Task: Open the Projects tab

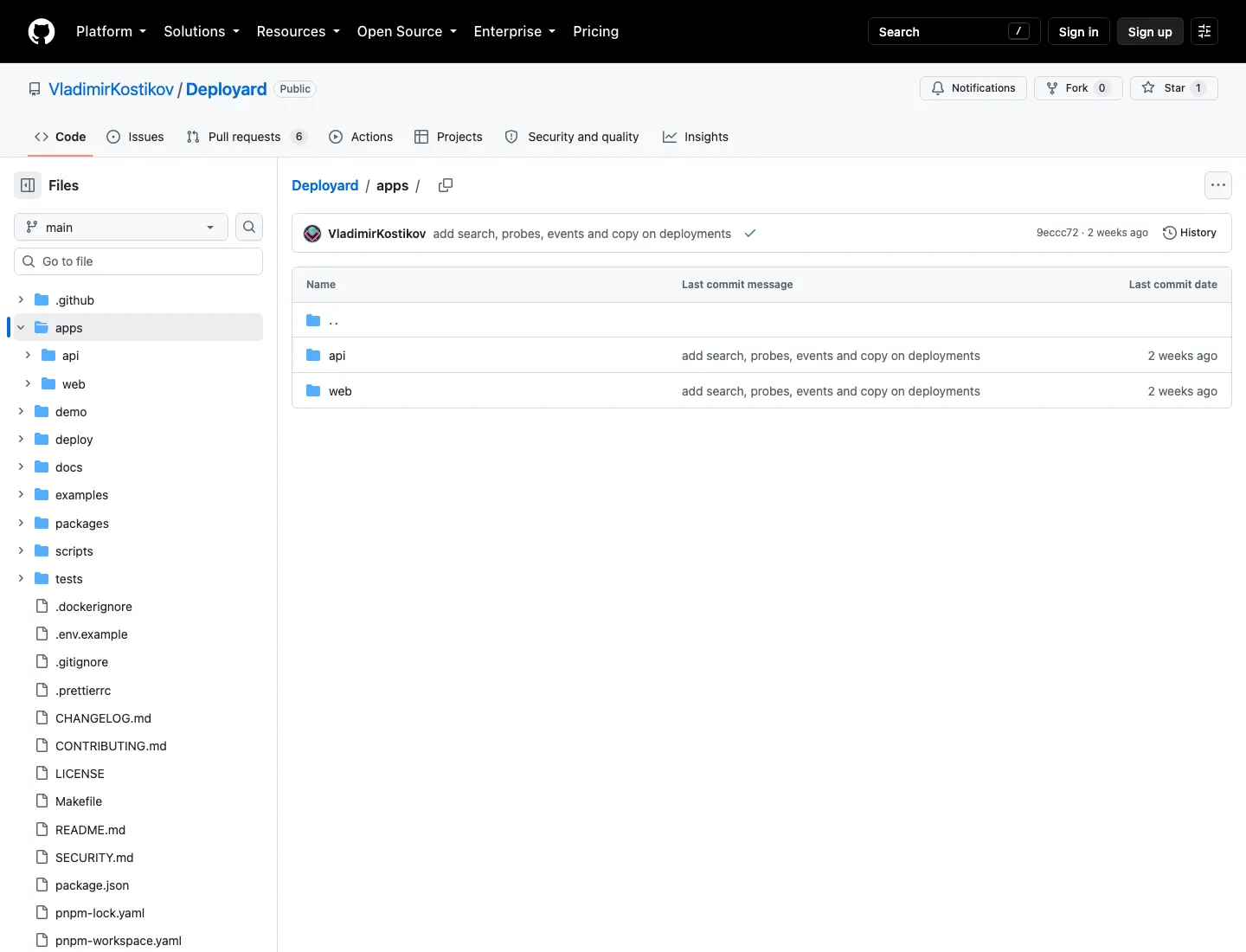Action: pyautogui.click(x=448, y=137)
